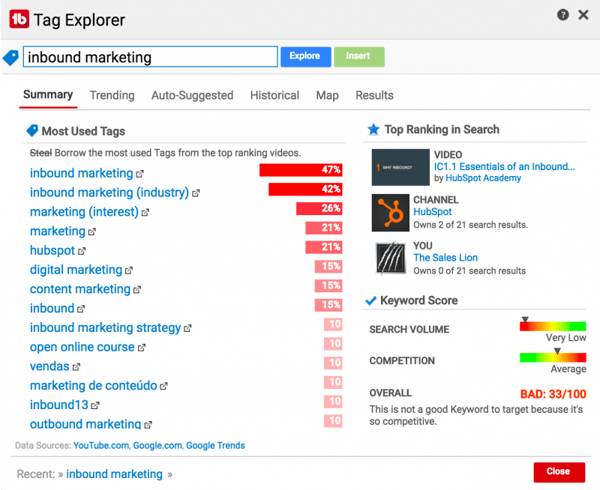Open external link icon next to marketing tag
Viewport: 600px width, 490px height.
click(91, 232)
